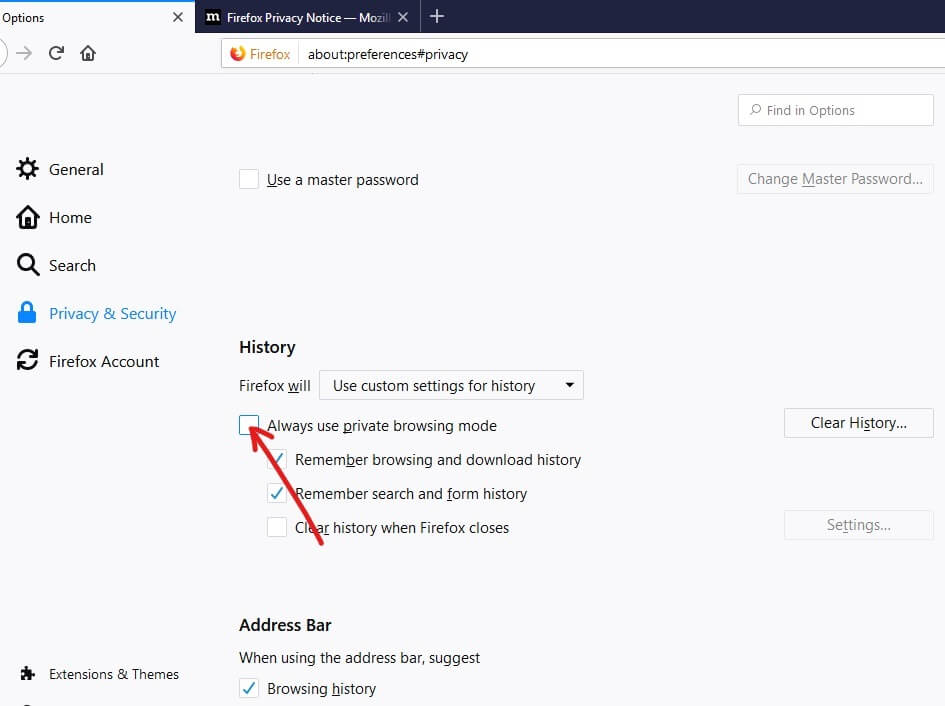Click the Clear History button
945x706 pixels.
point(858,423)
